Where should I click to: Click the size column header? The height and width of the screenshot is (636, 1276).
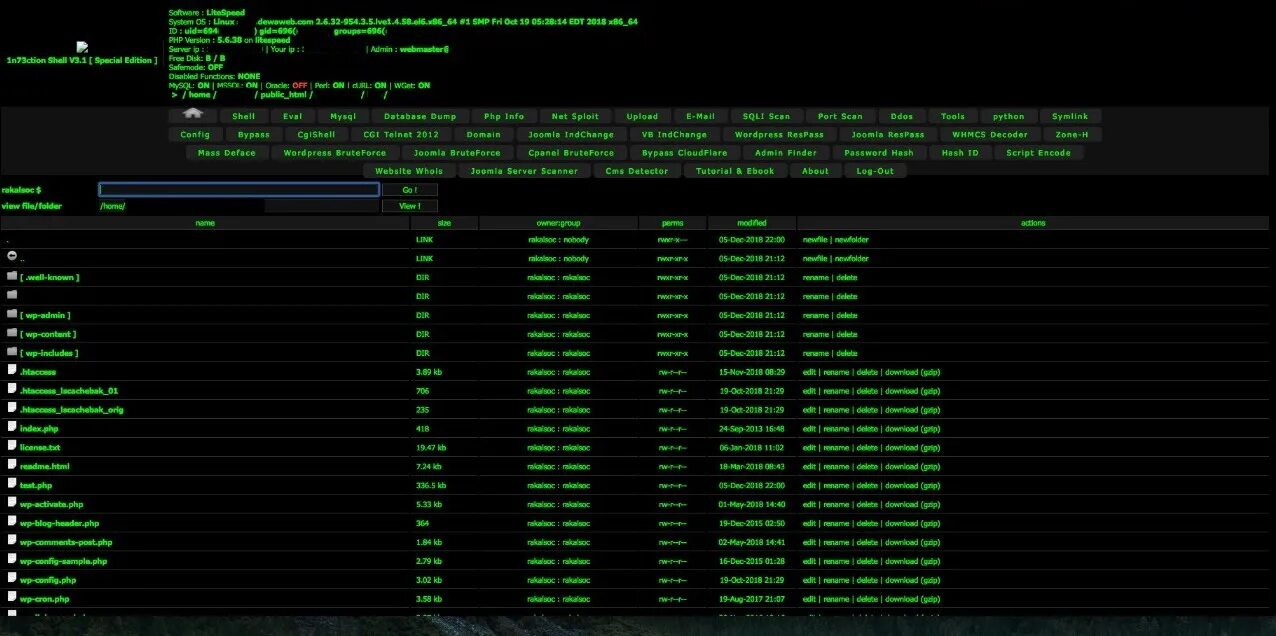point(444,223)
